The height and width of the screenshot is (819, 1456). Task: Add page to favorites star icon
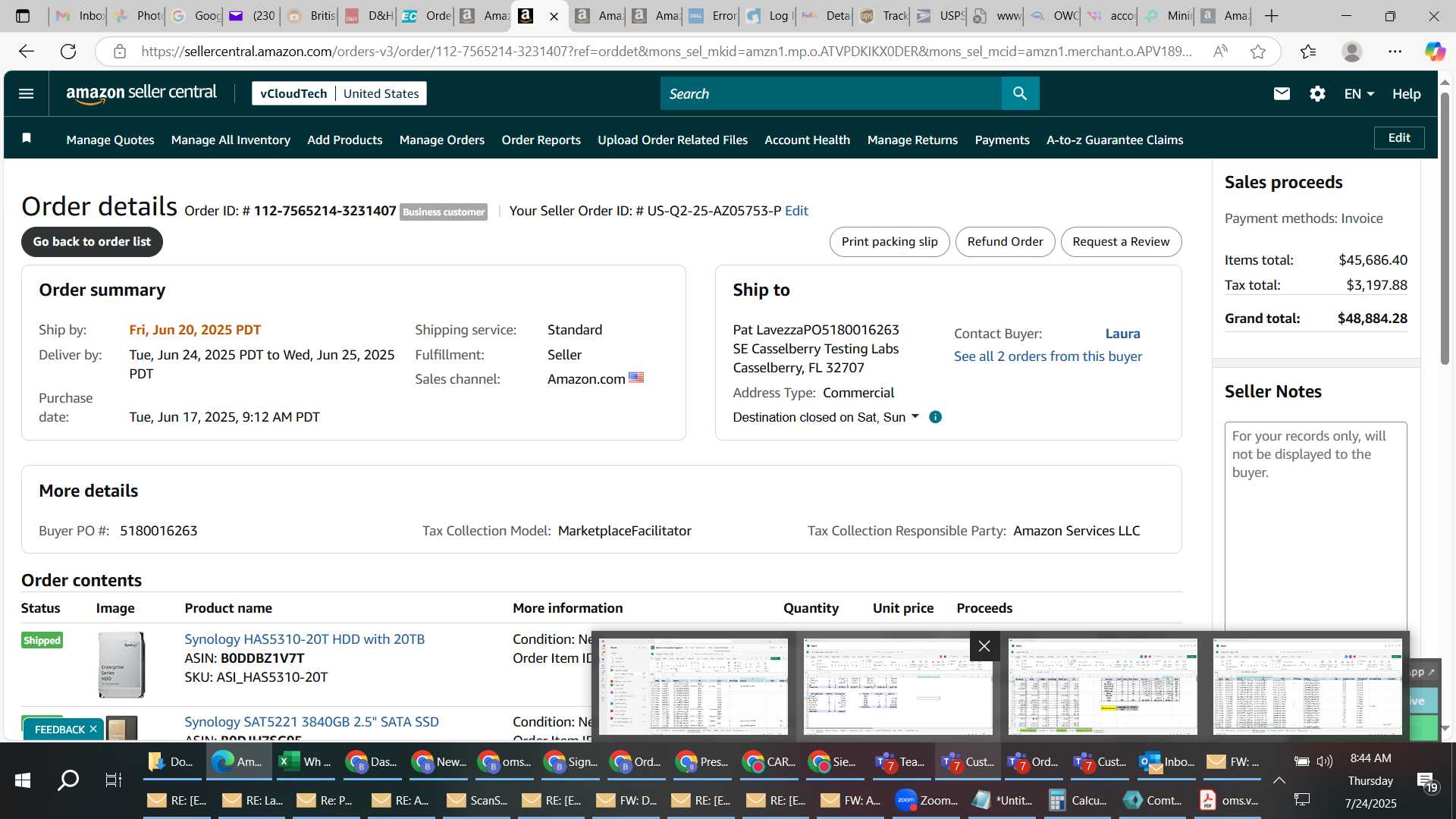(x=1258, y=51)
